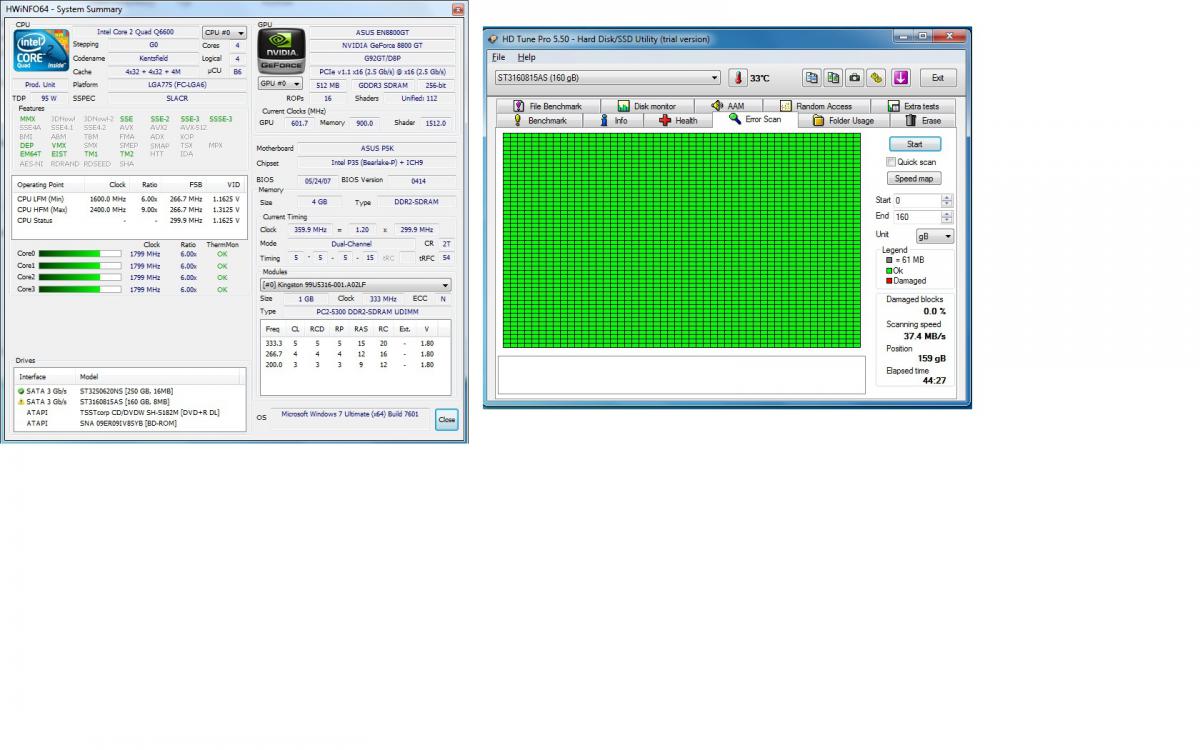Click the green status icon for ST3250620NS drive
Image resolution: width=1200 pixels, height=750 pixels.
pos(21,391)
